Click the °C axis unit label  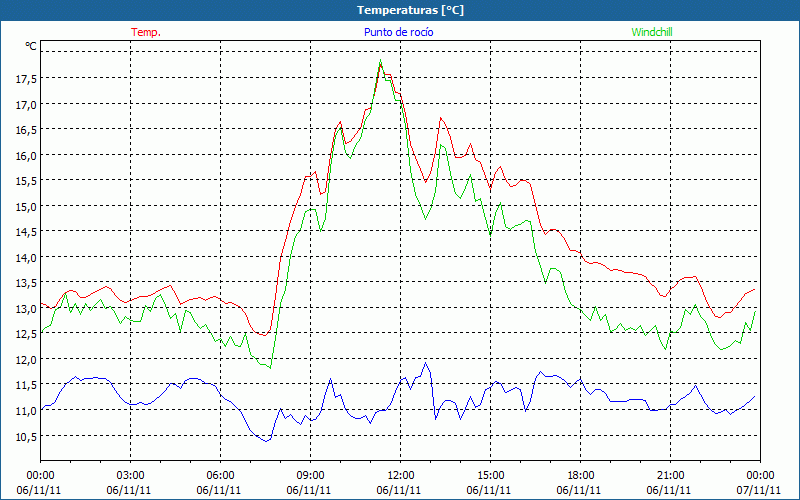(31, 46)
